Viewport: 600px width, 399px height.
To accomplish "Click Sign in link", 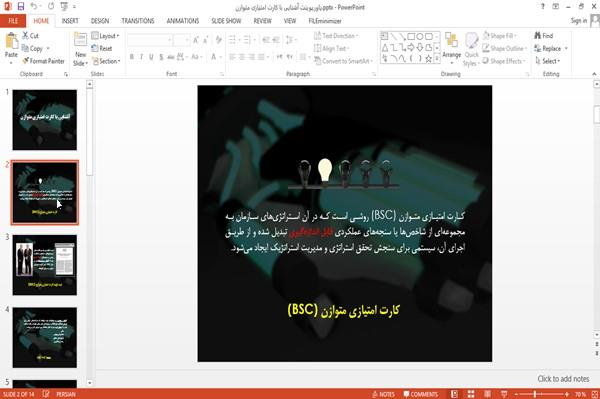I will click(x=579, y=21).
